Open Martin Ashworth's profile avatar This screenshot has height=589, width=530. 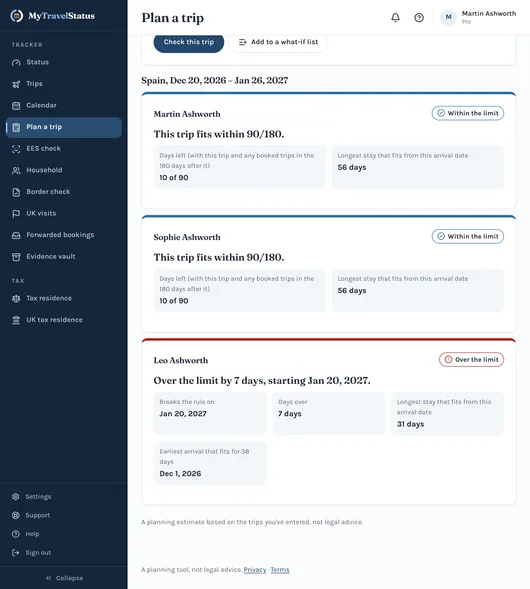448,17
